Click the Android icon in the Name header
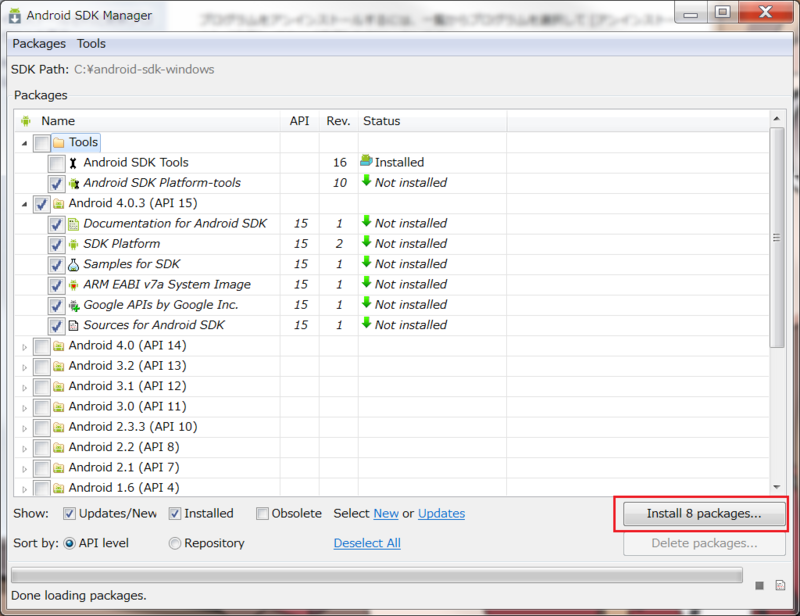This screenshot has height=616, width=800. coord(26,121)
